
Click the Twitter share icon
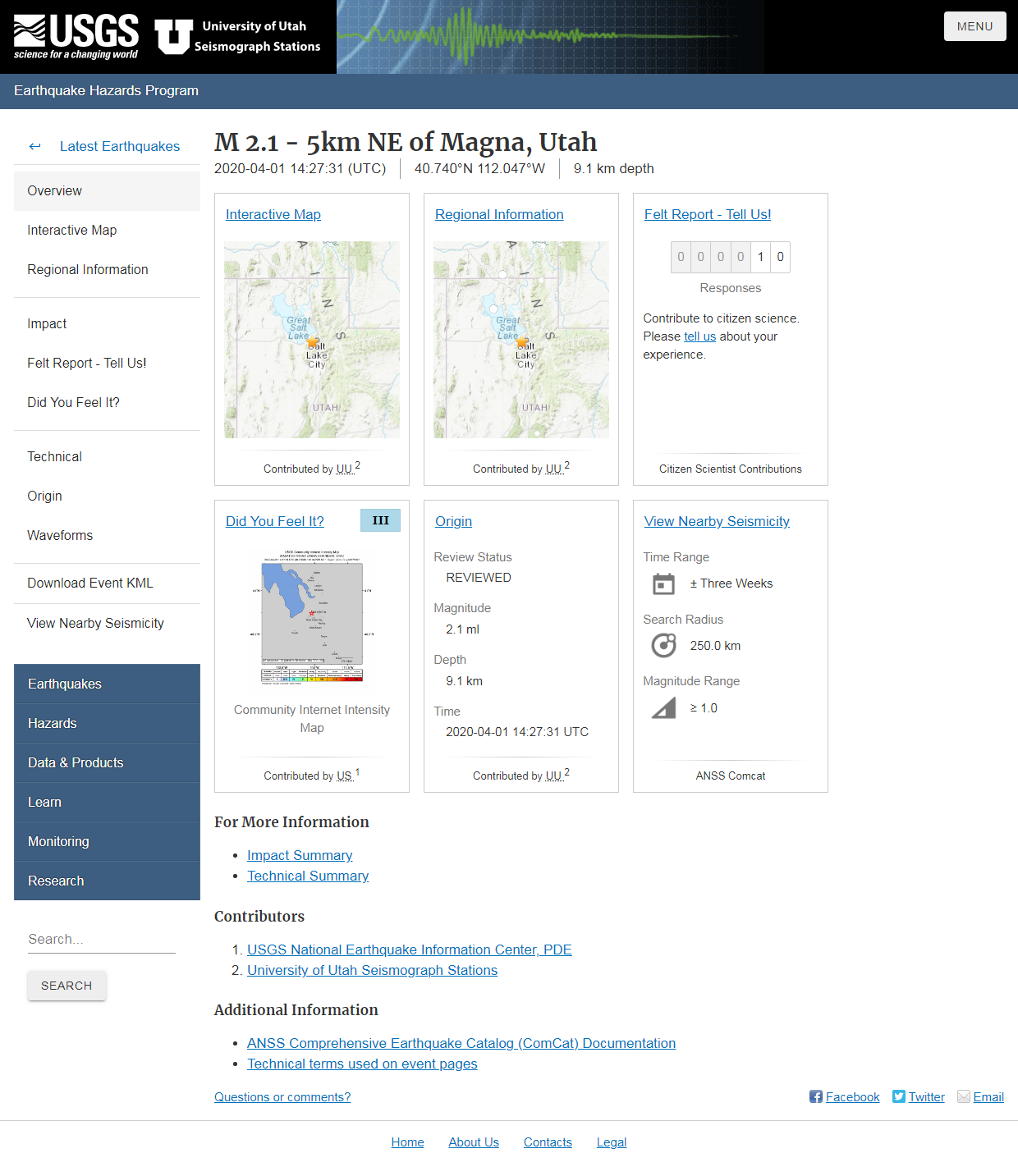pos(899,1096)
